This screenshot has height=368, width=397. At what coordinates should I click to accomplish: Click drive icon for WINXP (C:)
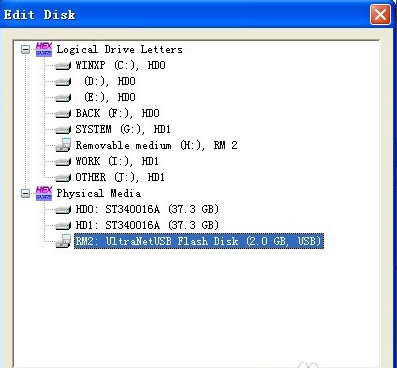click(63, 66)
